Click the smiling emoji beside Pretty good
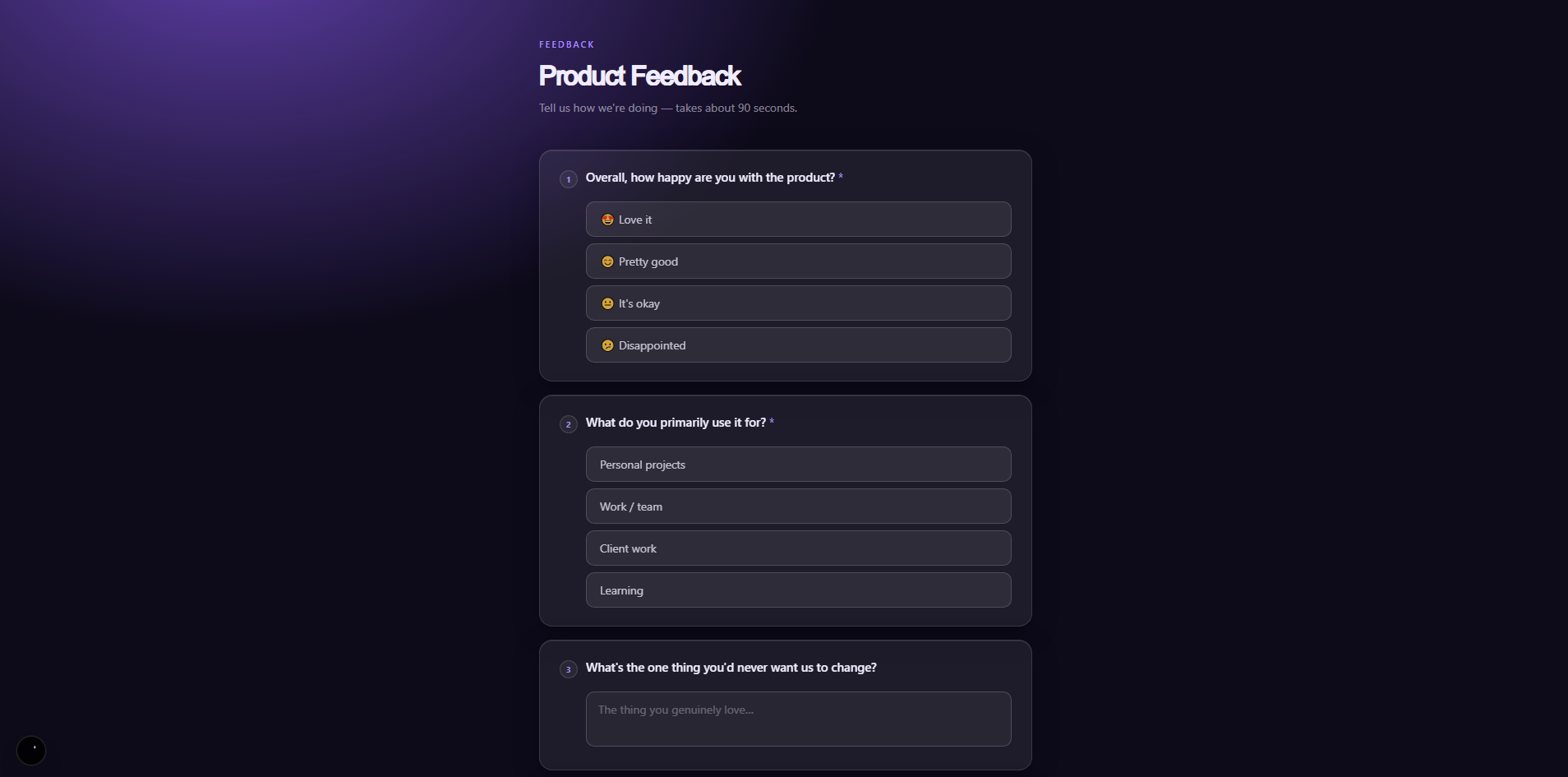This screenshot has height=777, width=1568. click(607, 261)
